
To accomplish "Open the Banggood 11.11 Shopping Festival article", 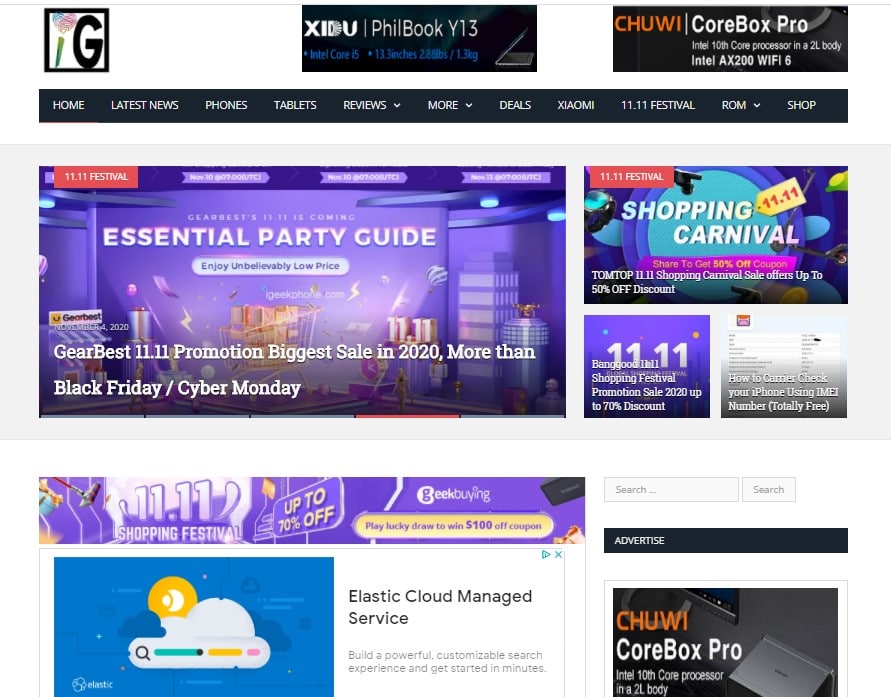I will coord(647,385).
